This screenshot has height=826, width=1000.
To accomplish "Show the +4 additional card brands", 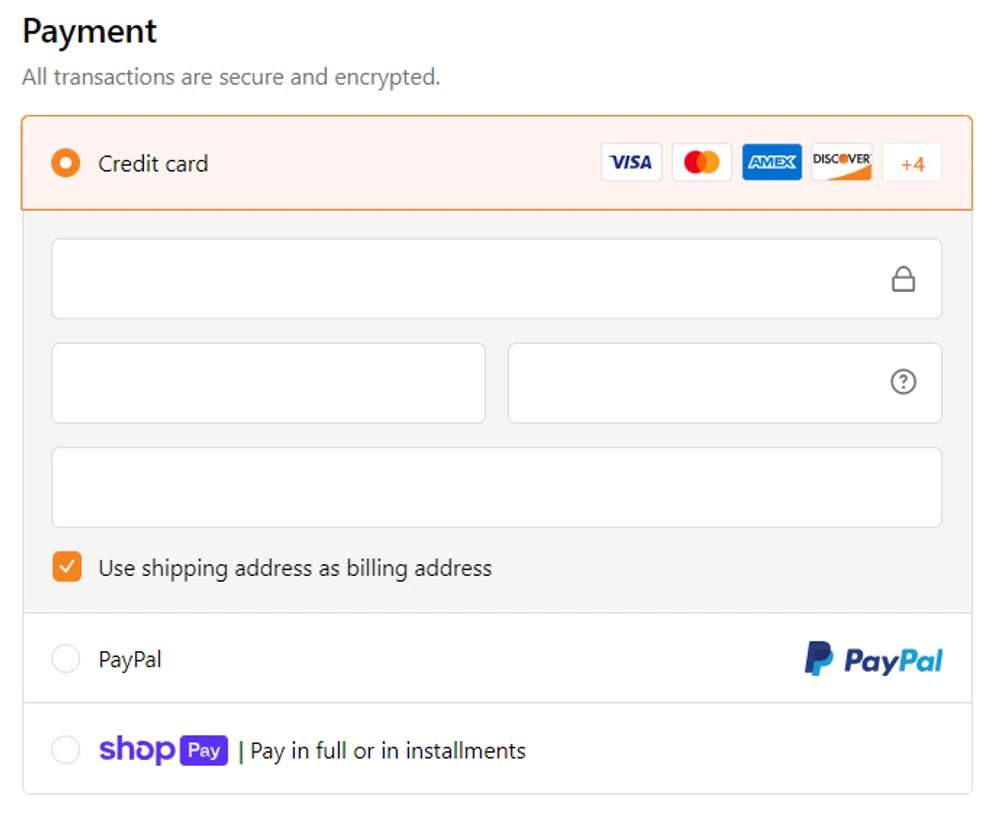I will coord(912,163).
